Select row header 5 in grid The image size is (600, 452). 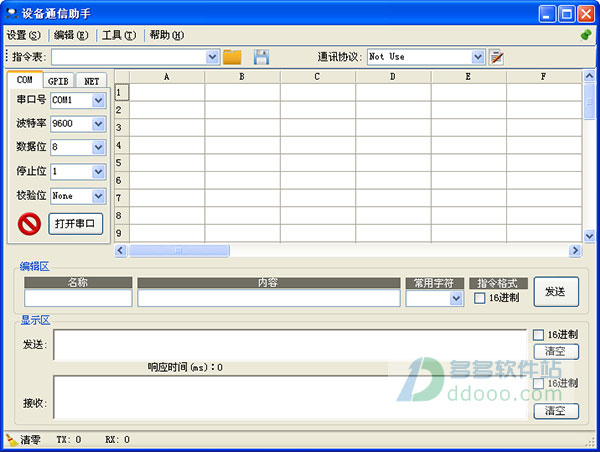pyautogui.click(x=122, y=163)
